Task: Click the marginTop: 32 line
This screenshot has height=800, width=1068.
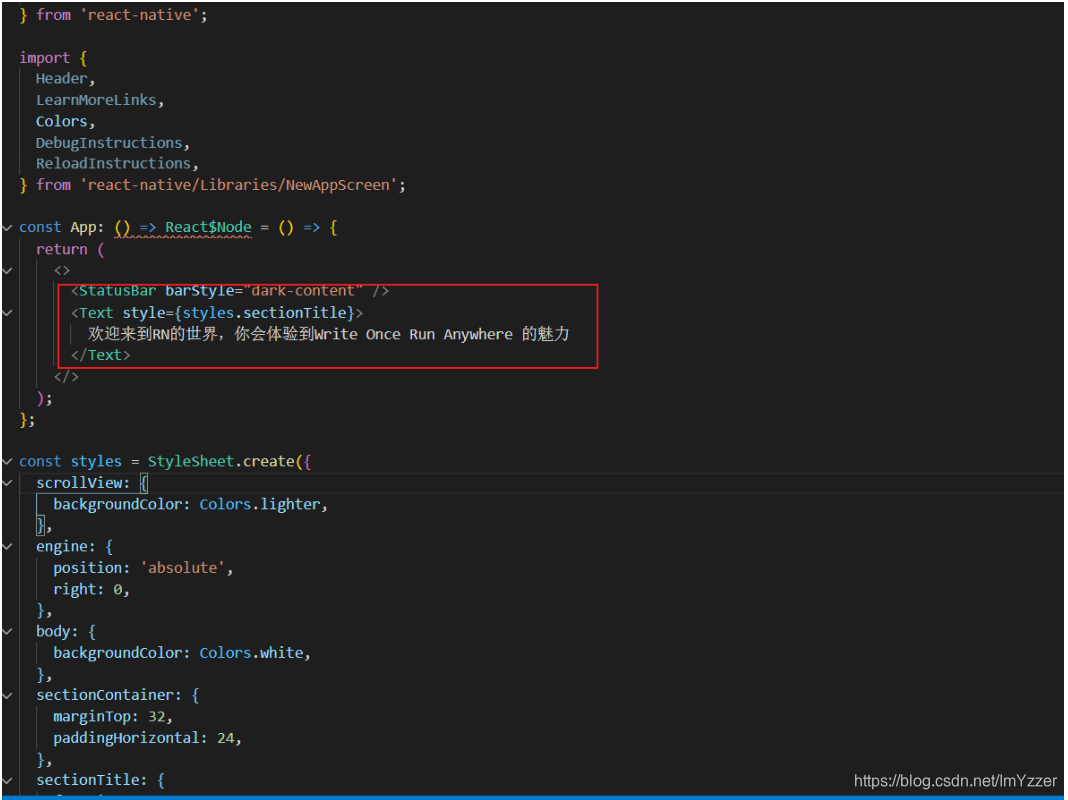Action: click(113, 717)
